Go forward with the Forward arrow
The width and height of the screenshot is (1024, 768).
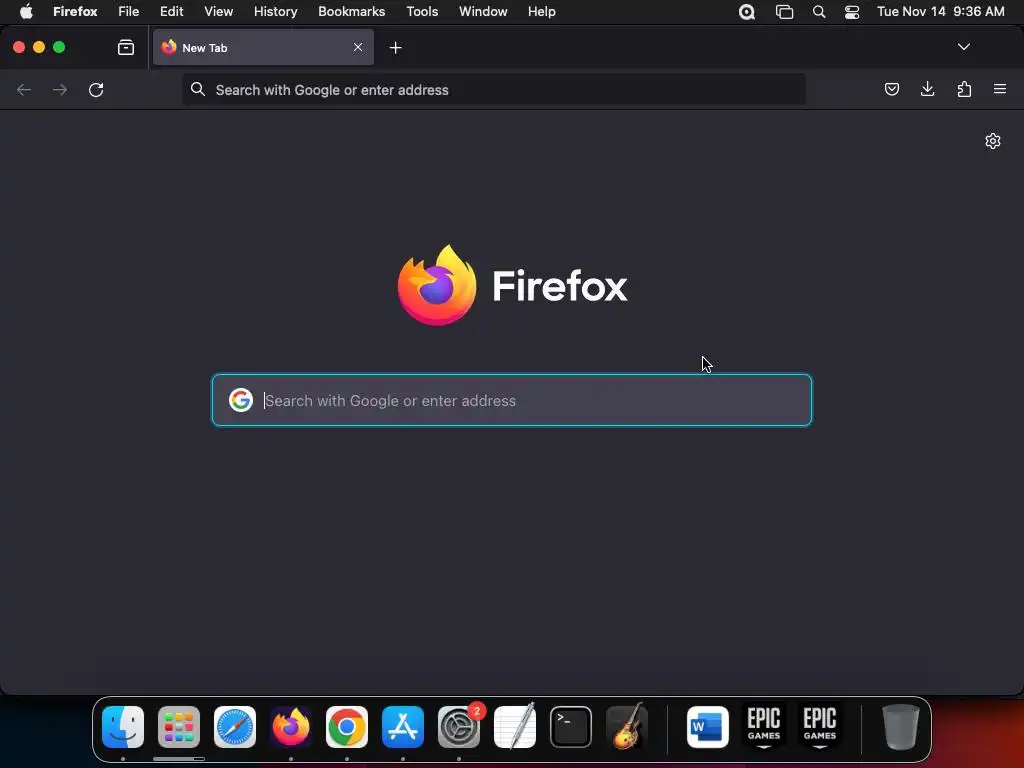(x=60, y=89)
